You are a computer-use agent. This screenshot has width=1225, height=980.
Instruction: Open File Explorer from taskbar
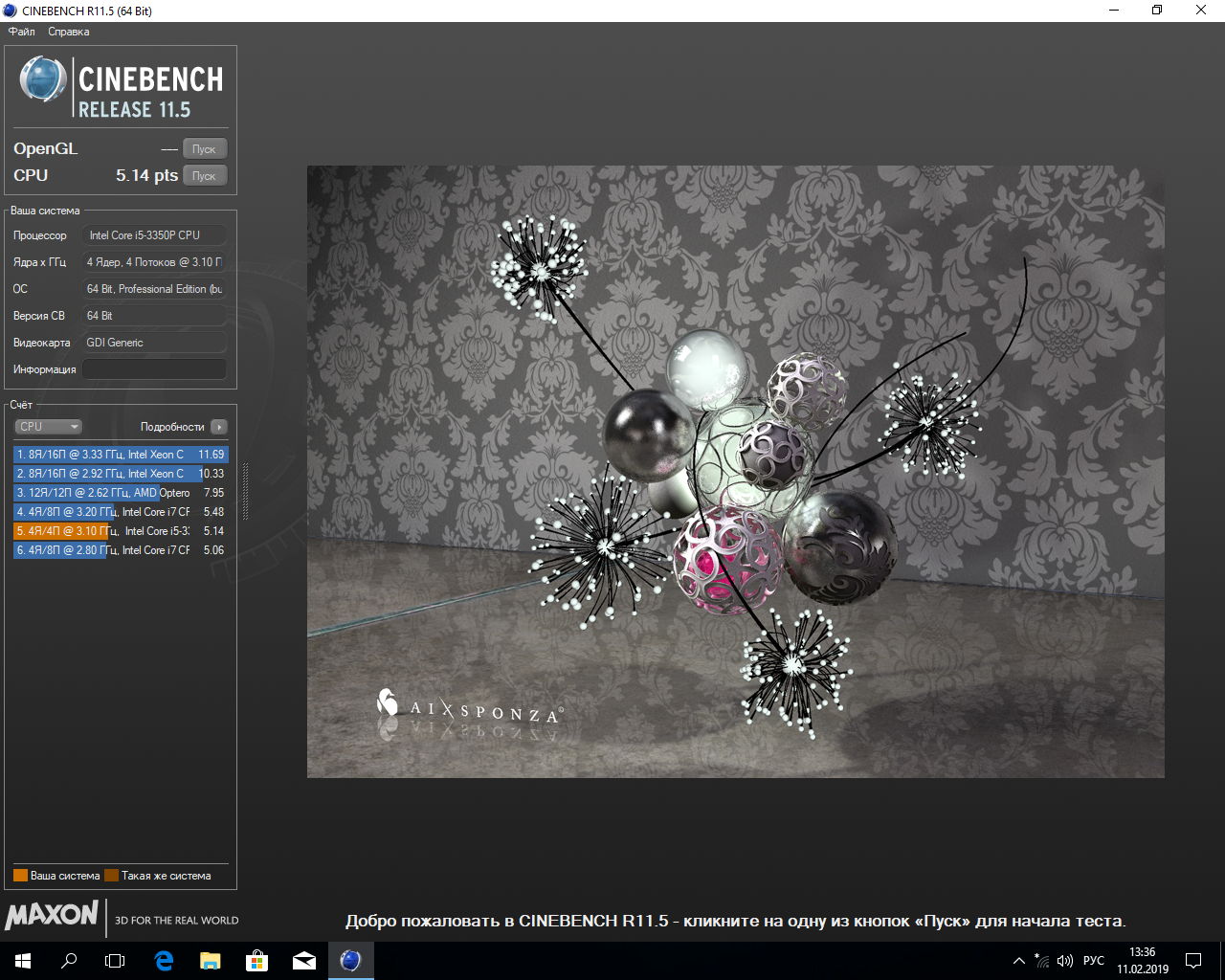(x=210, y=961)
